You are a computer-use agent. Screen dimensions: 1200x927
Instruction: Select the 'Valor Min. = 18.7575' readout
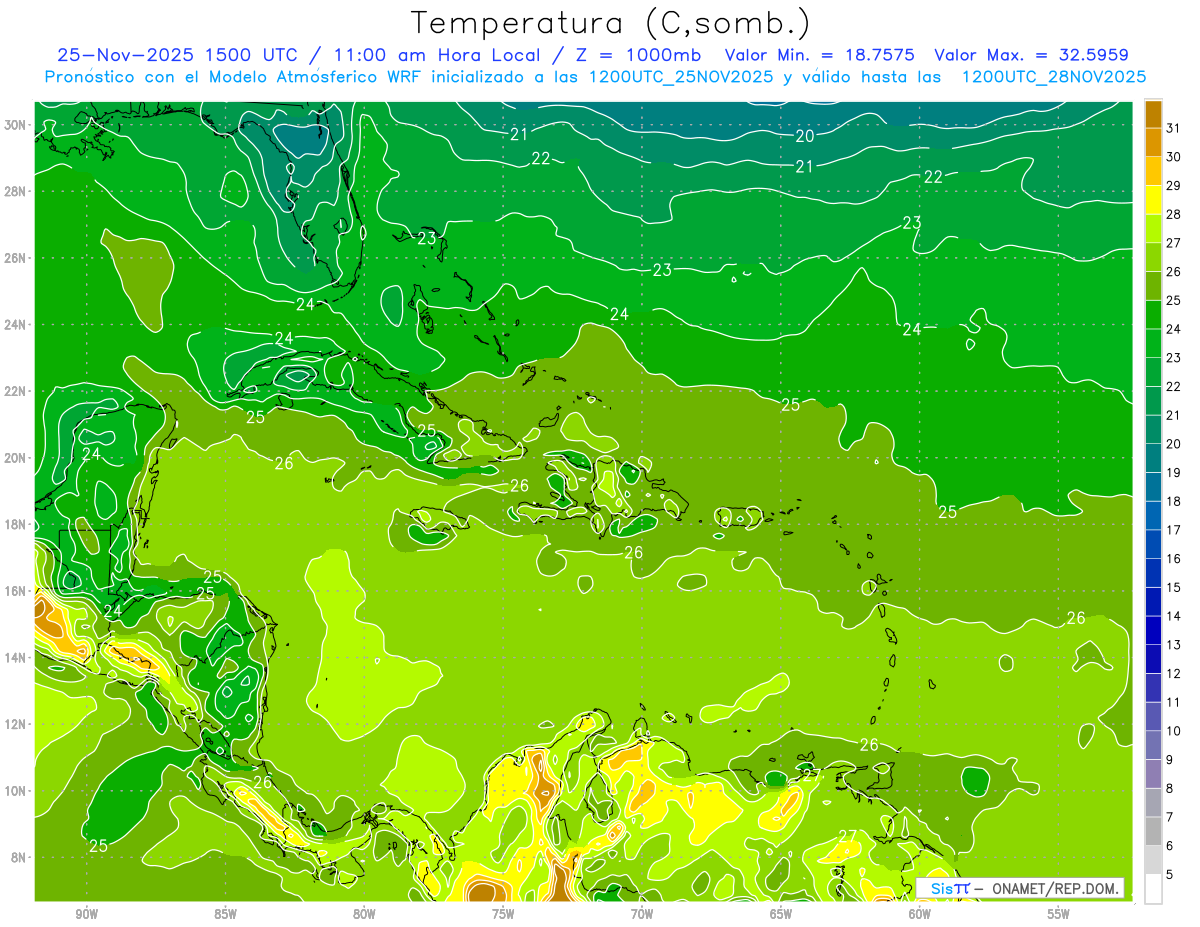(x=820, y=55)
